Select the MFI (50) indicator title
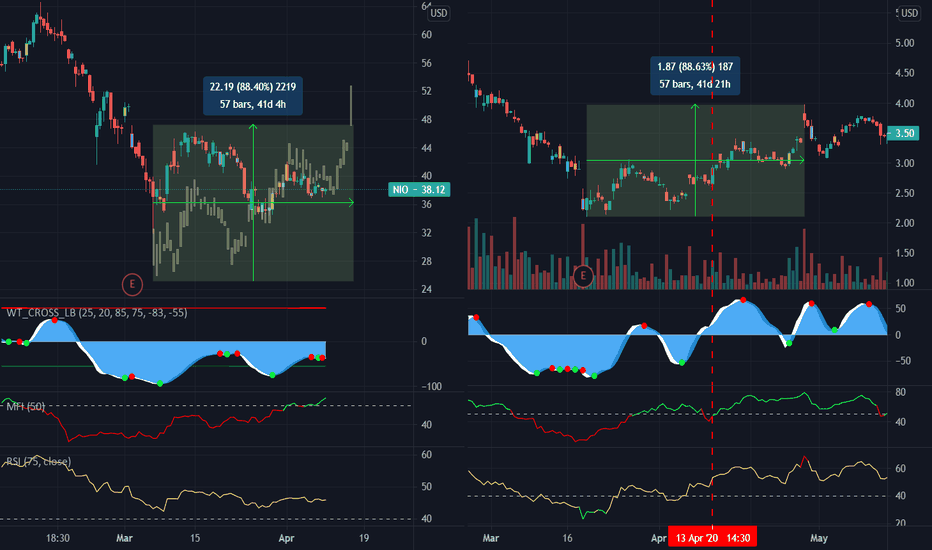Screen dimensions: 932x550 pos(26,407)
